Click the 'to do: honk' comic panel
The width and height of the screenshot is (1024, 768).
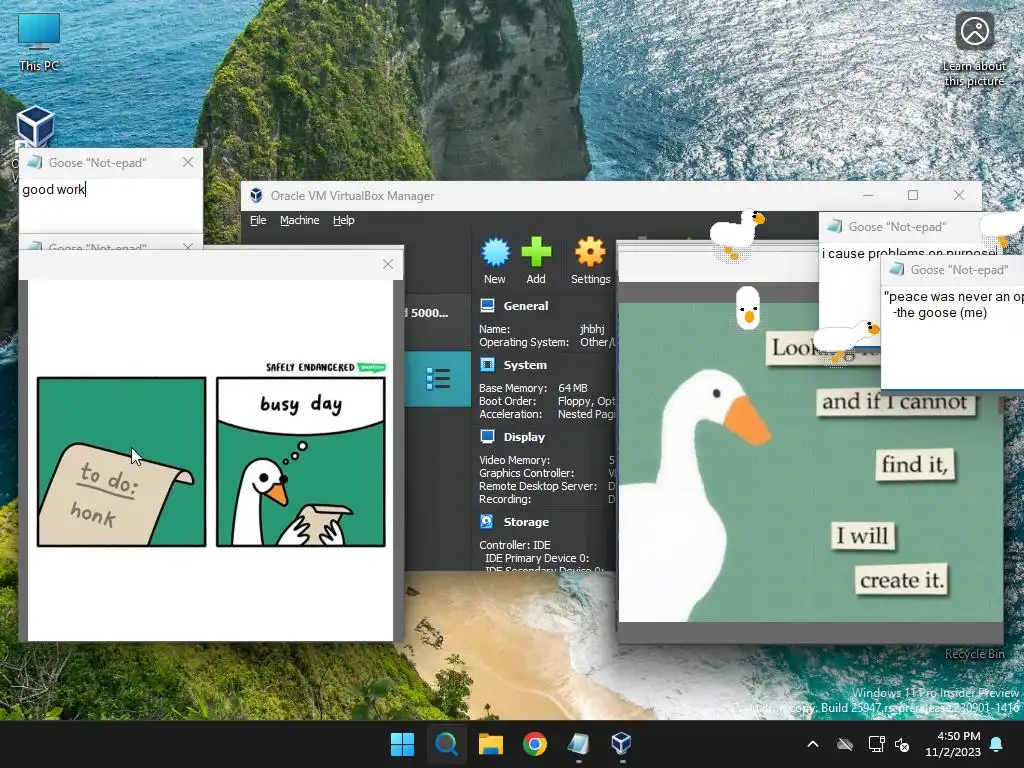(x=121, y=462)
